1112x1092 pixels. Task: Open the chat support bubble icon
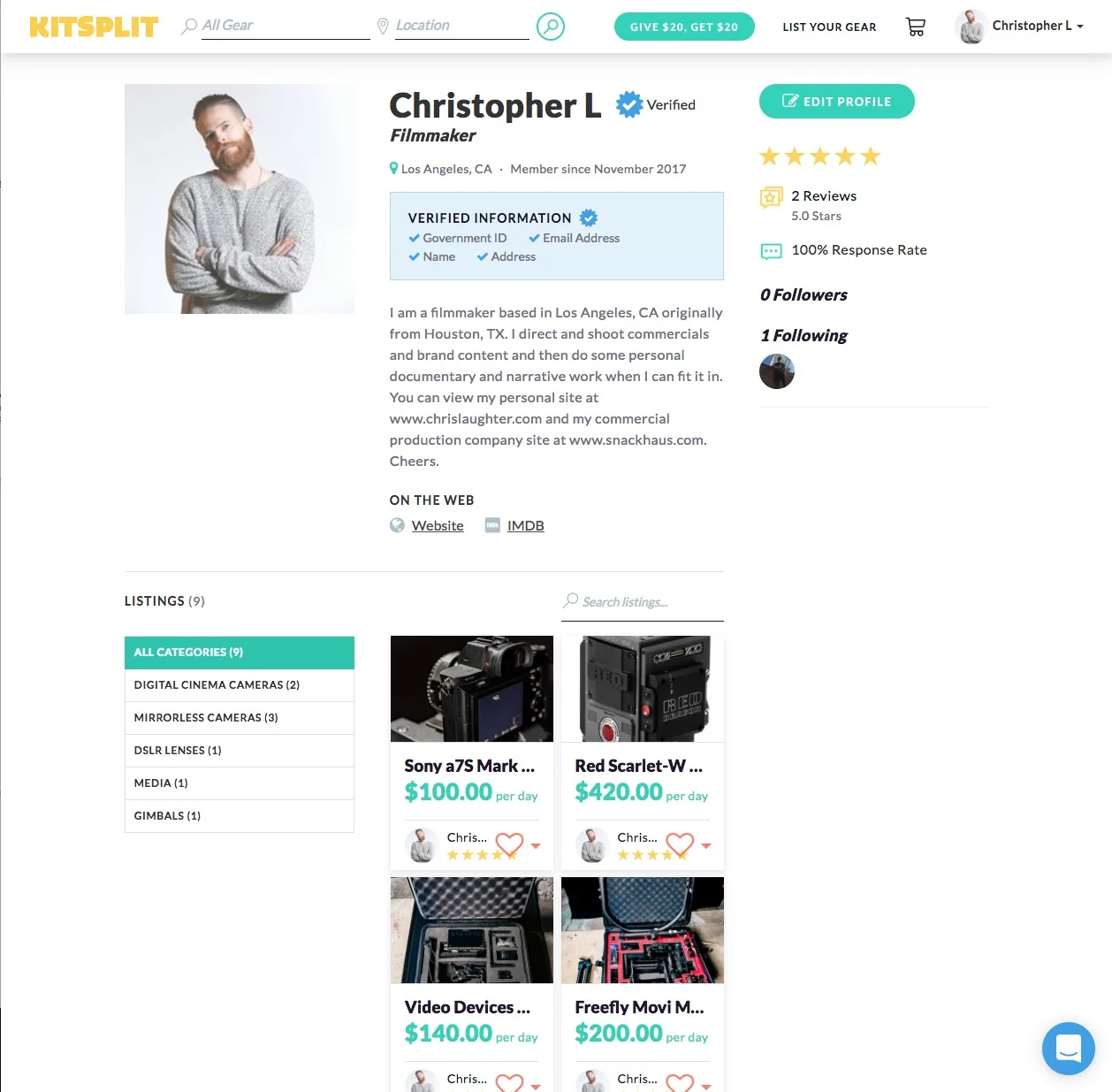(x=1068, y=1049)
